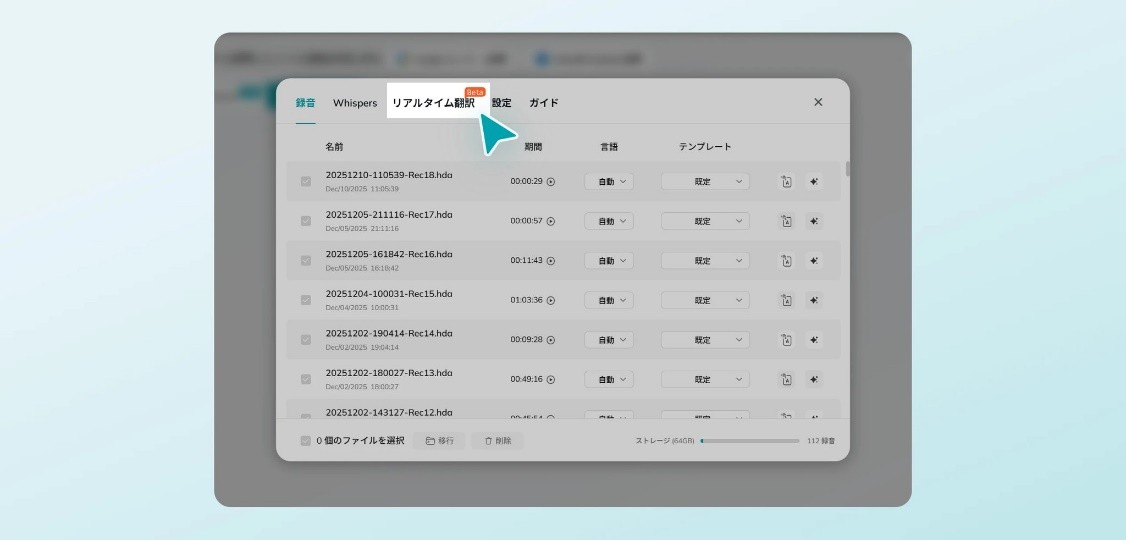
Task: Open the 既定 template dropdown for Rec17
Action: (705, 221)
